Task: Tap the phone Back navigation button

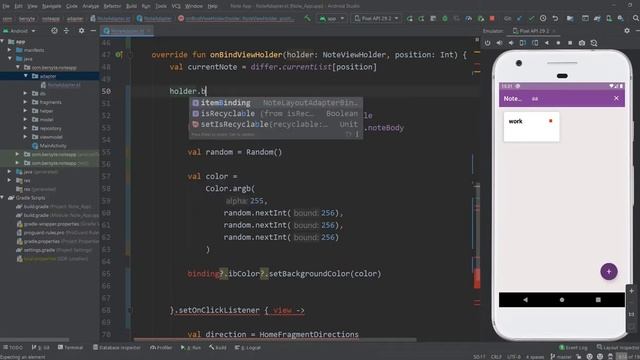Action: point(525,300)
